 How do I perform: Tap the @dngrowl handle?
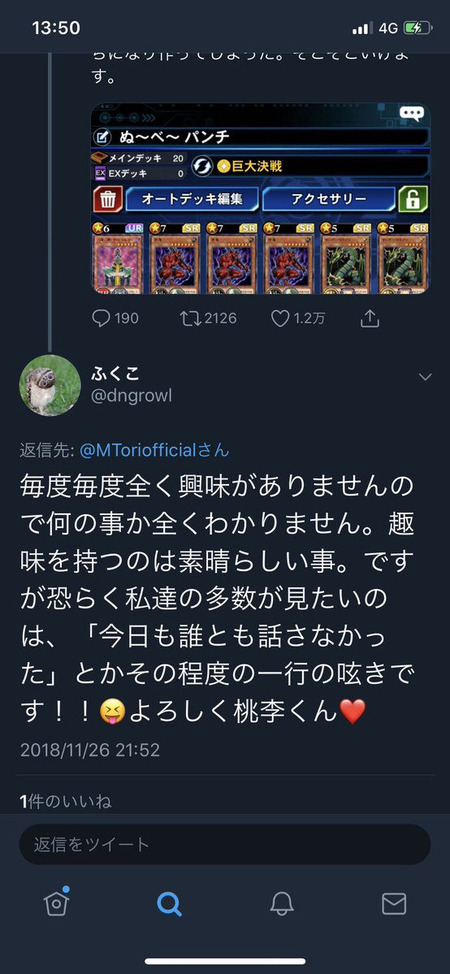coord(132,396)
